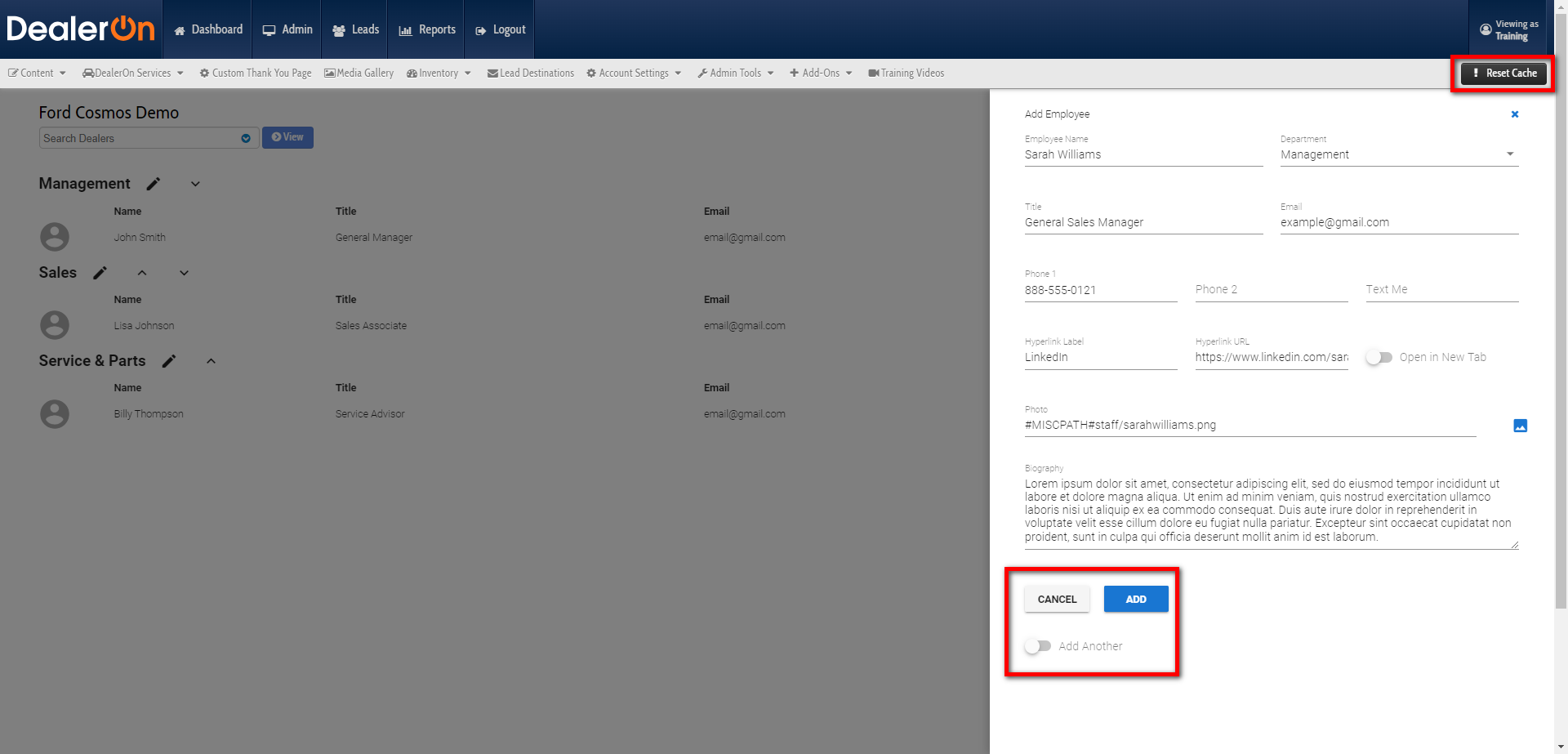Open the Reports menu
The width and height of the screenshot is (1568, 754).
pyautogui.click(x=426, y=29)
